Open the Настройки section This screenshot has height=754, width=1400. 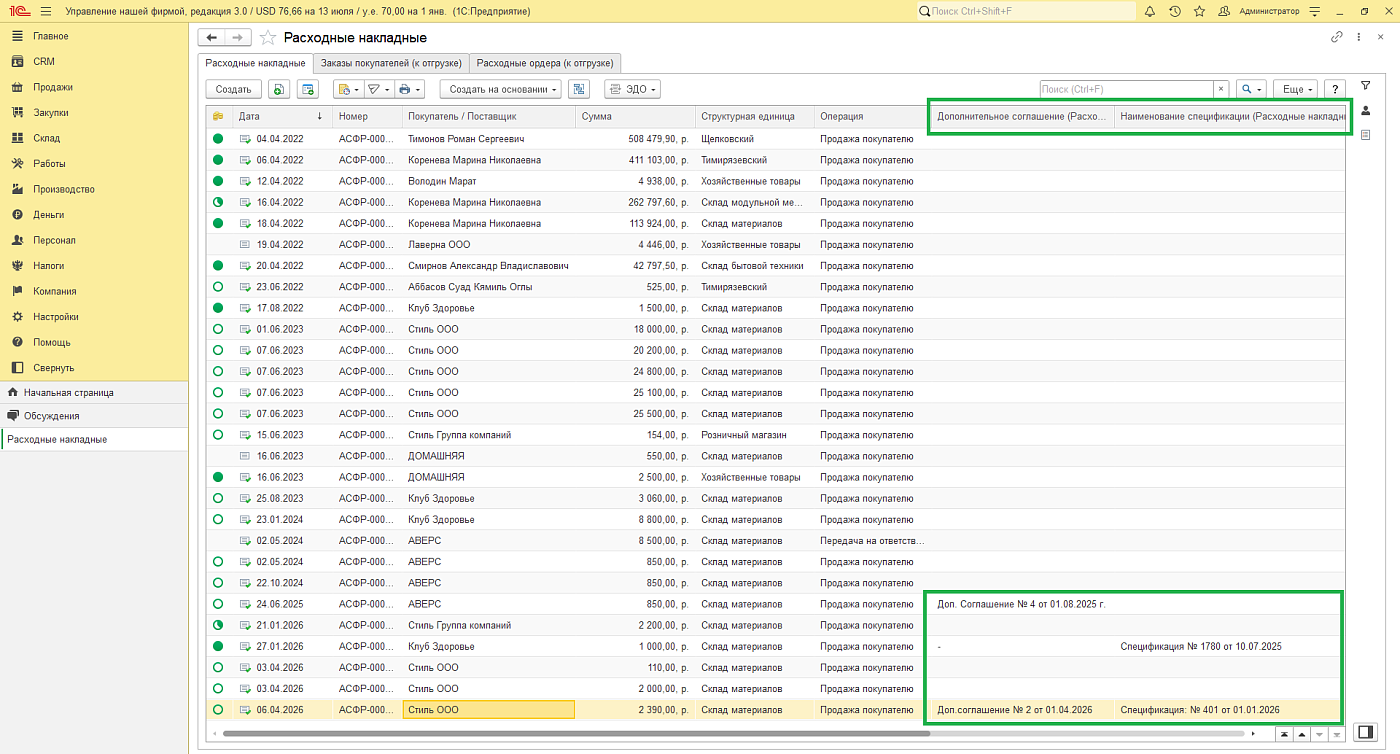(56, 317)
